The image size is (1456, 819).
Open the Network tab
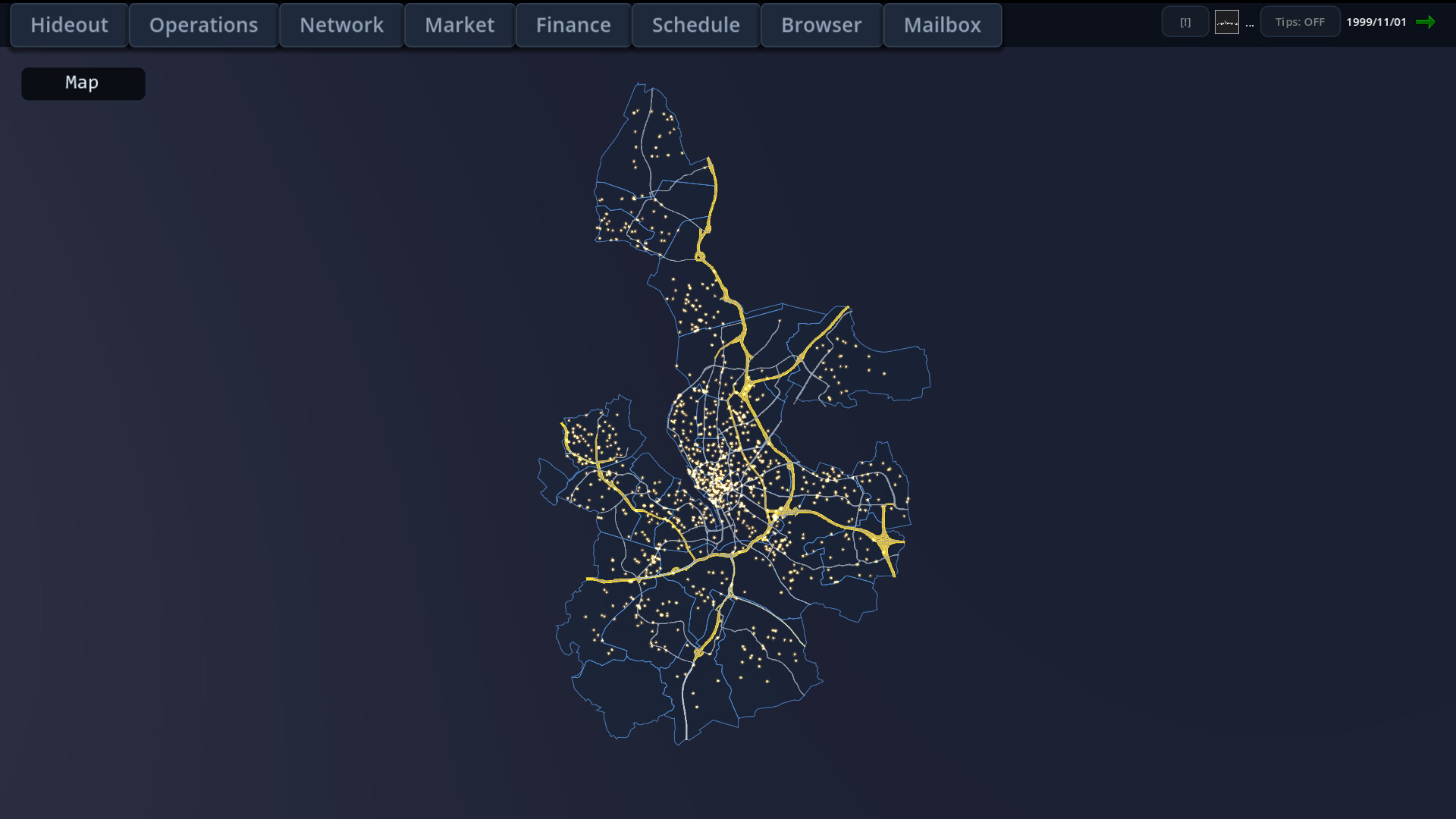tap(341, 25)
